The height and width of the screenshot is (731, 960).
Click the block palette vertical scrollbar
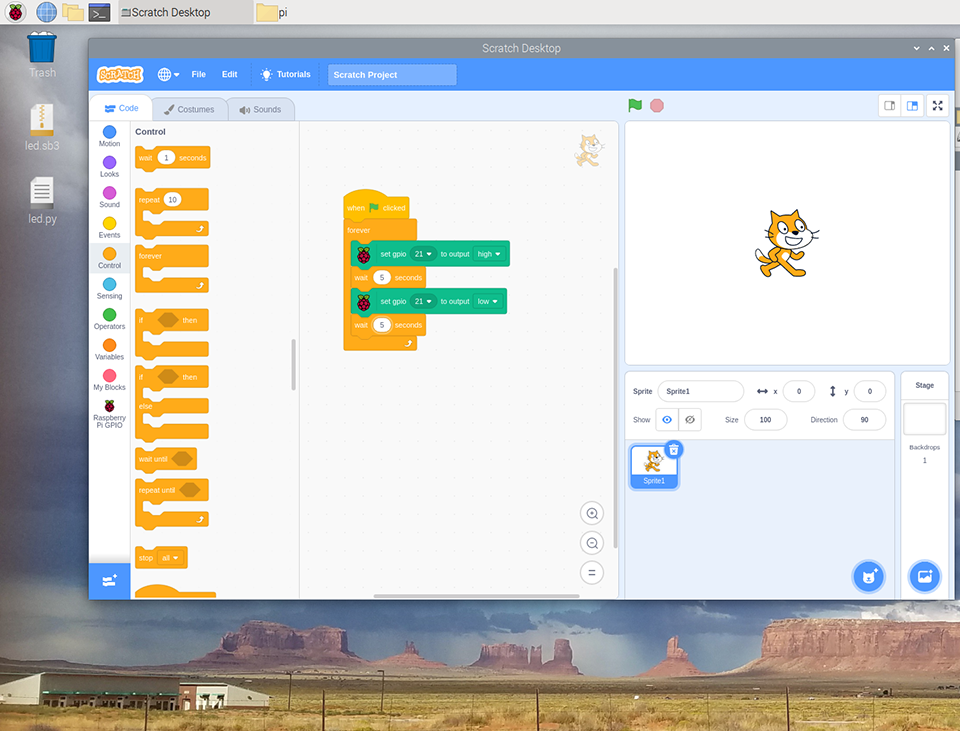tap(293, 364)
